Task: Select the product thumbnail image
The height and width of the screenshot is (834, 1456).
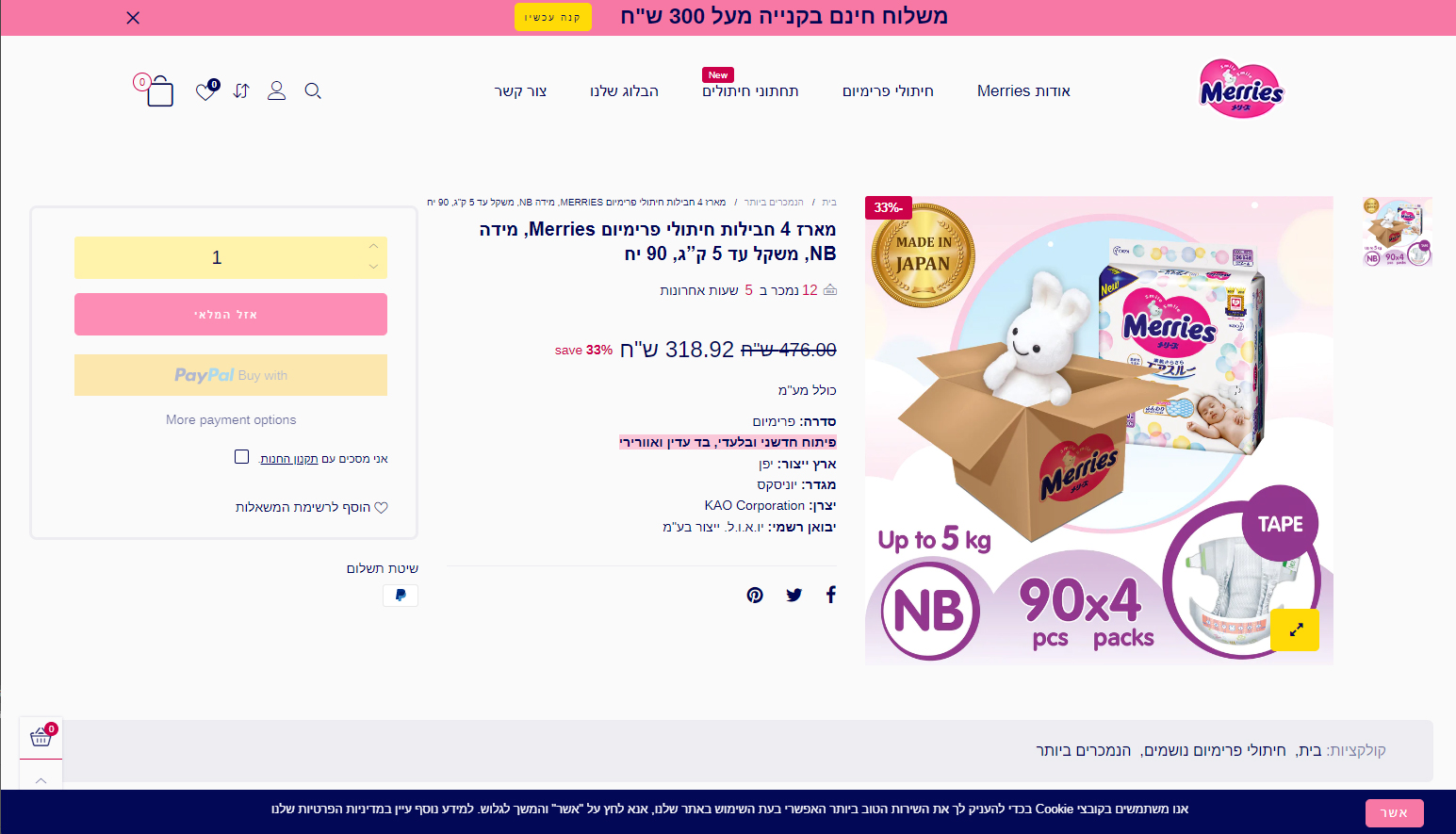Action: (1398, 231)
